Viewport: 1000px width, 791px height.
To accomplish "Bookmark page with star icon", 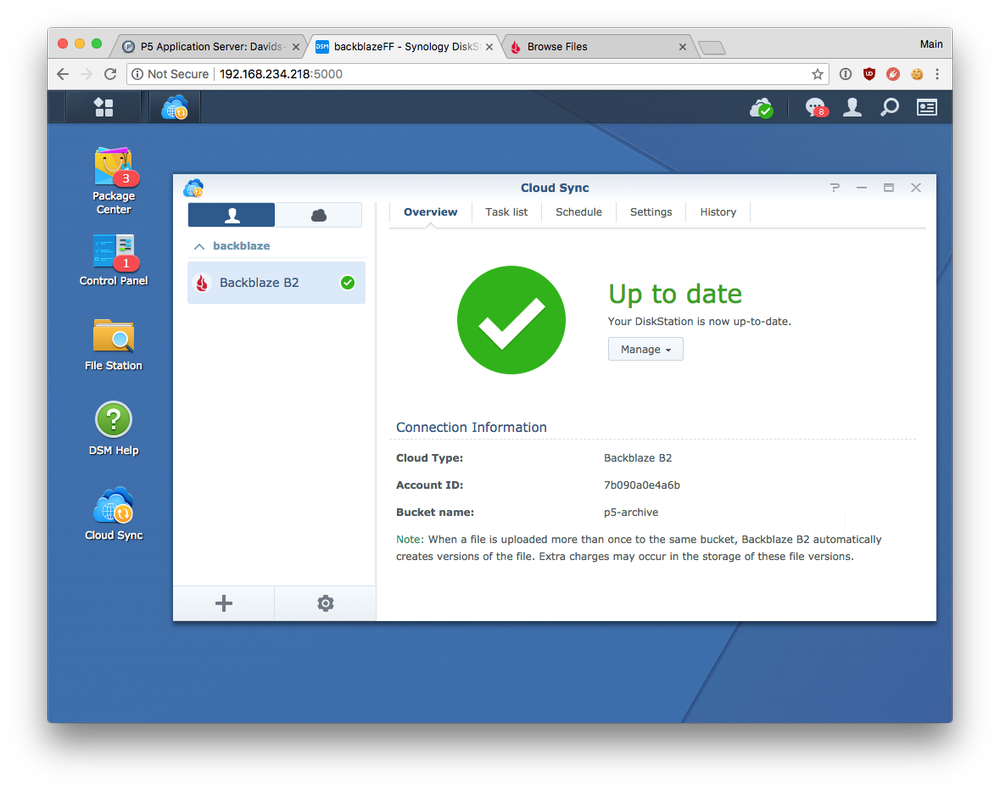I will (817, 74).
